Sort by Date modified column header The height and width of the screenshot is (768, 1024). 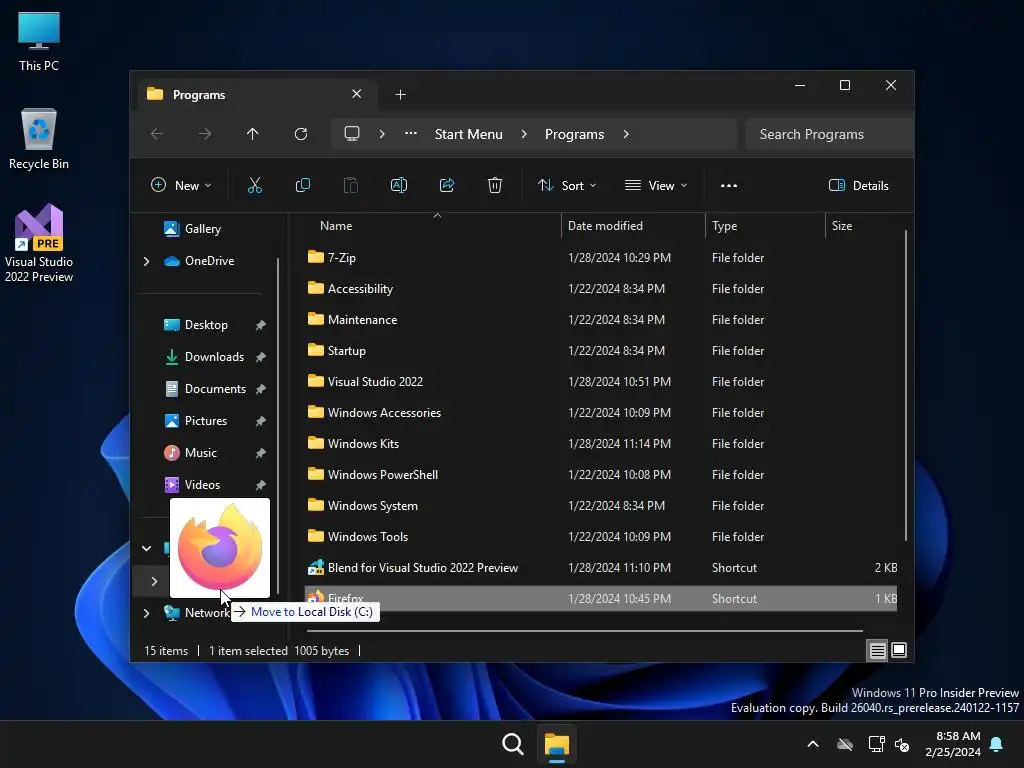pos(633,226)
